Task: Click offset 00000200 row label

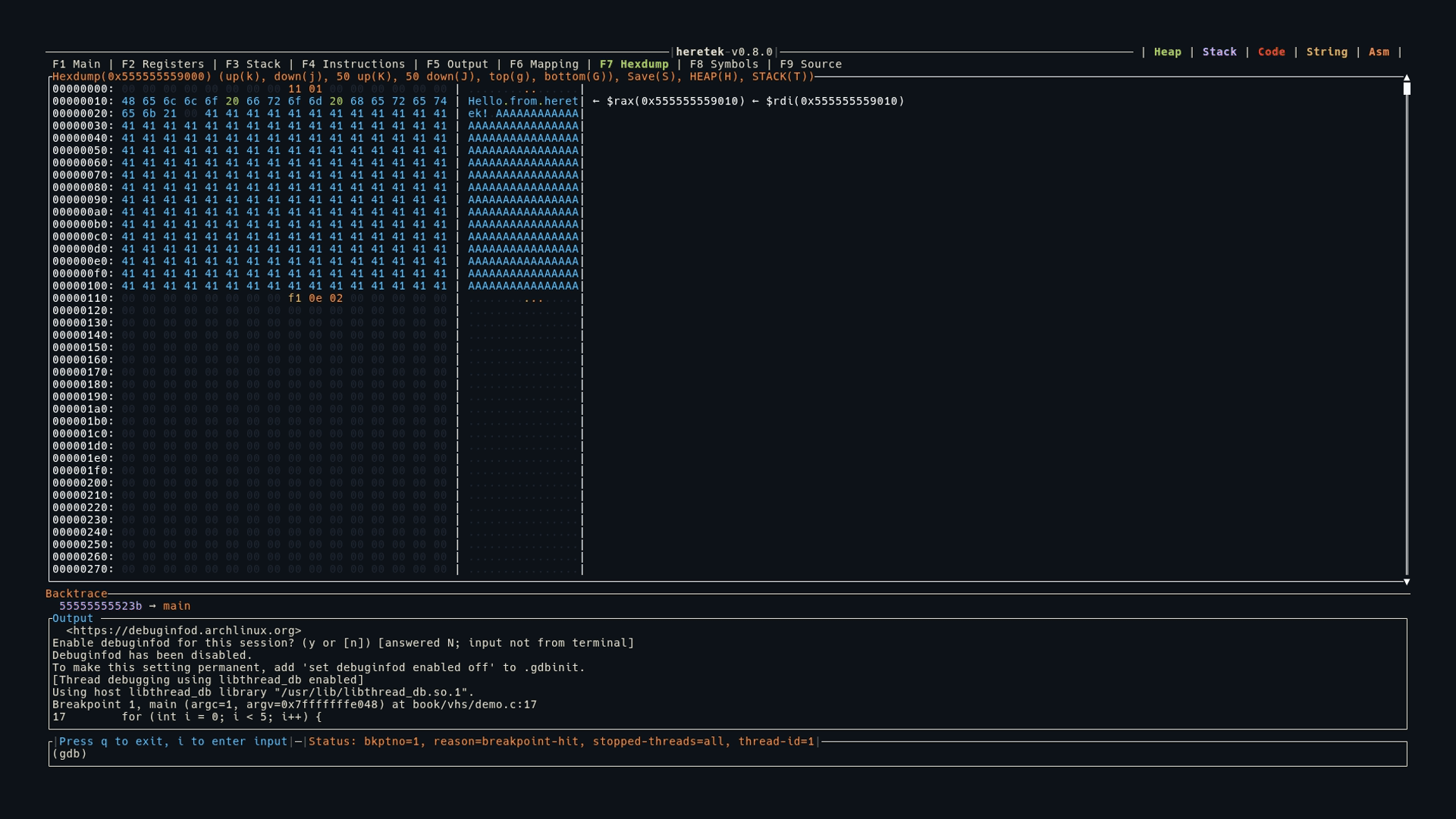Action: [83, 483]
